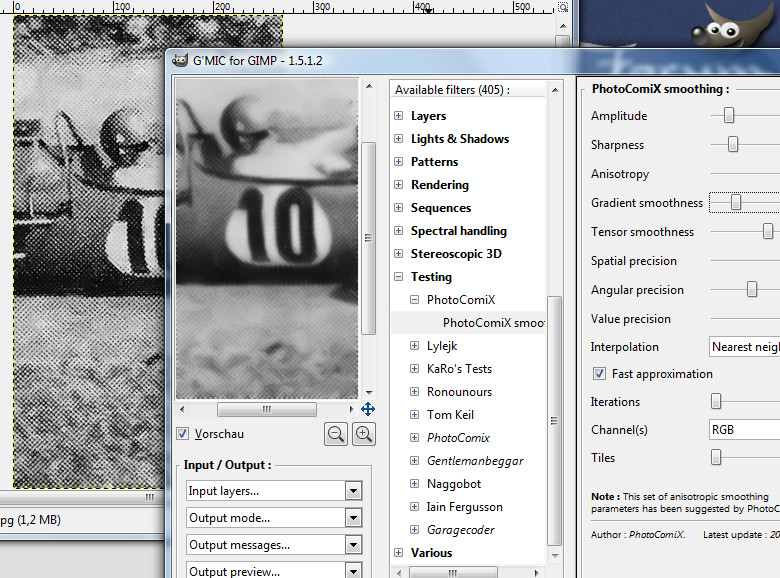Click the preview pane horizontal scrollbar thumb
Viewport: 780px width, 578px height.
tap(267, 409)
